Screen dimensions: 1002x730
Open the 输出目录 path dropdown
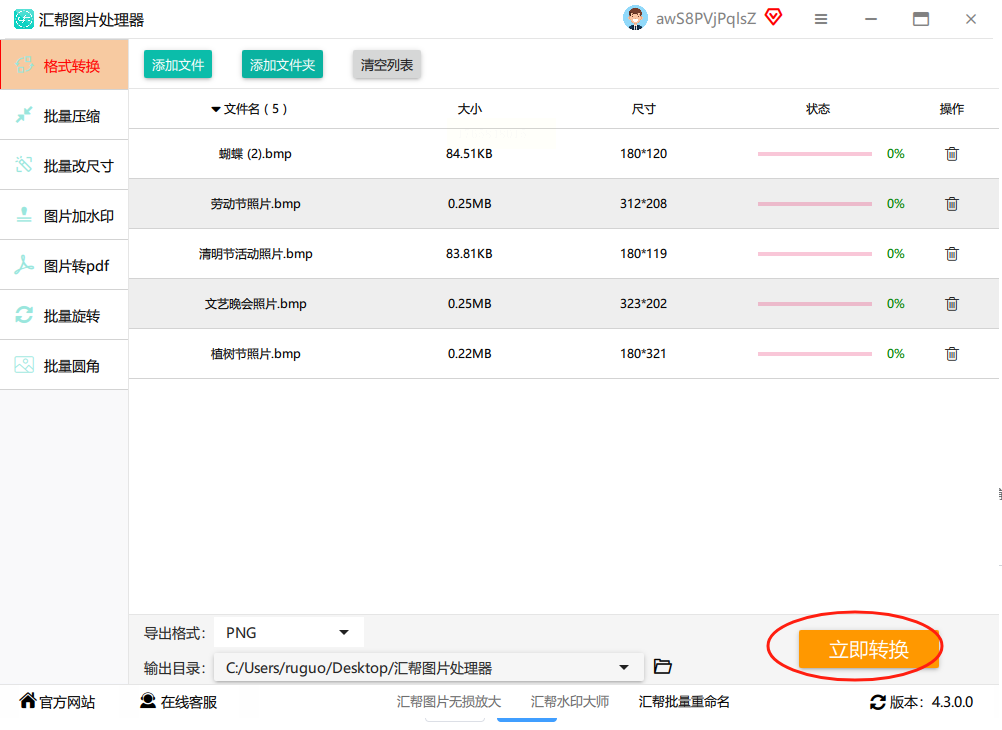click(x=624, y=668)
